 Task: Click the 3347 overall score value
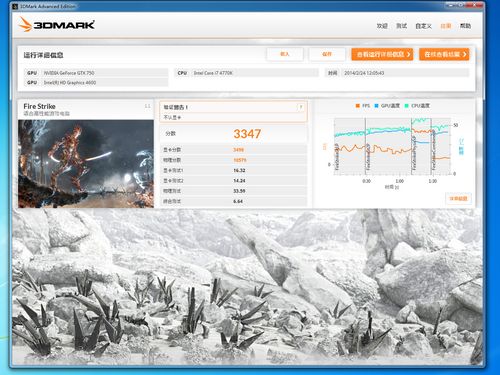pos(247,134)
